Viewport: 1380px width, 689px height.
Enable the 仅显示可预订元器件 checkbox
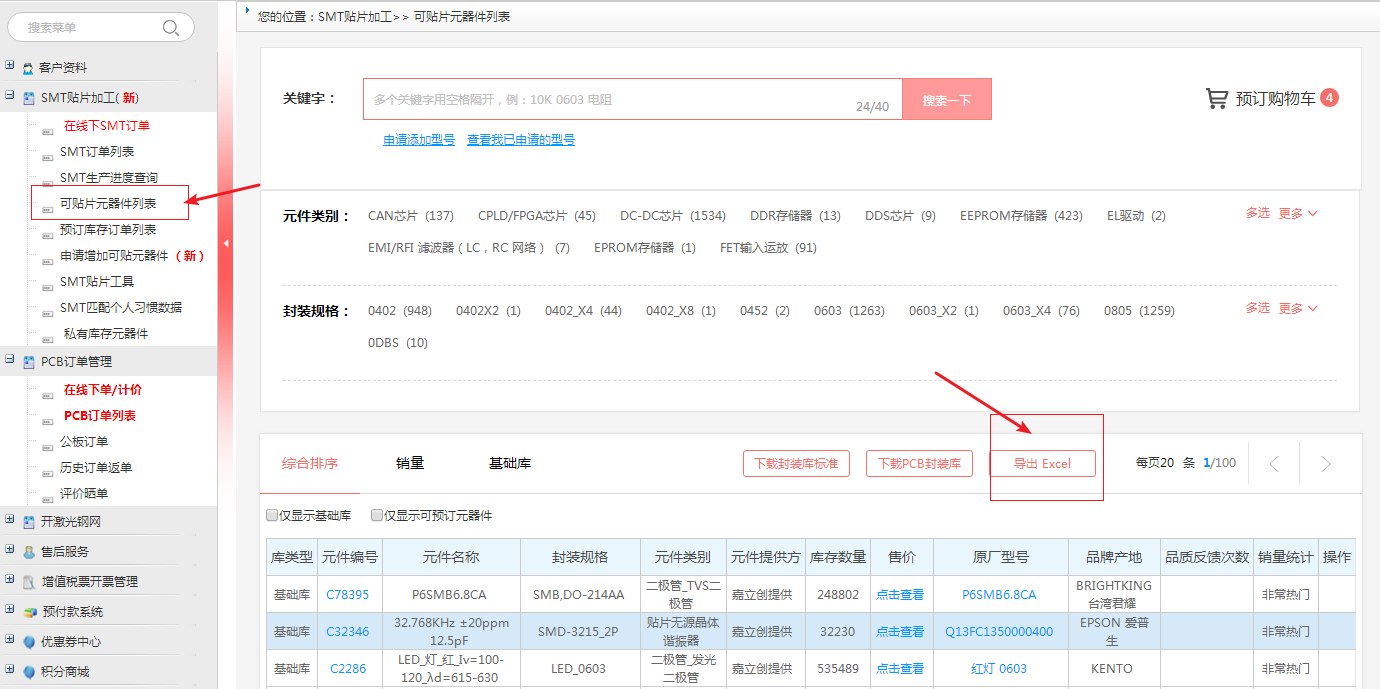pyautogui.click(x=377, y=516)
